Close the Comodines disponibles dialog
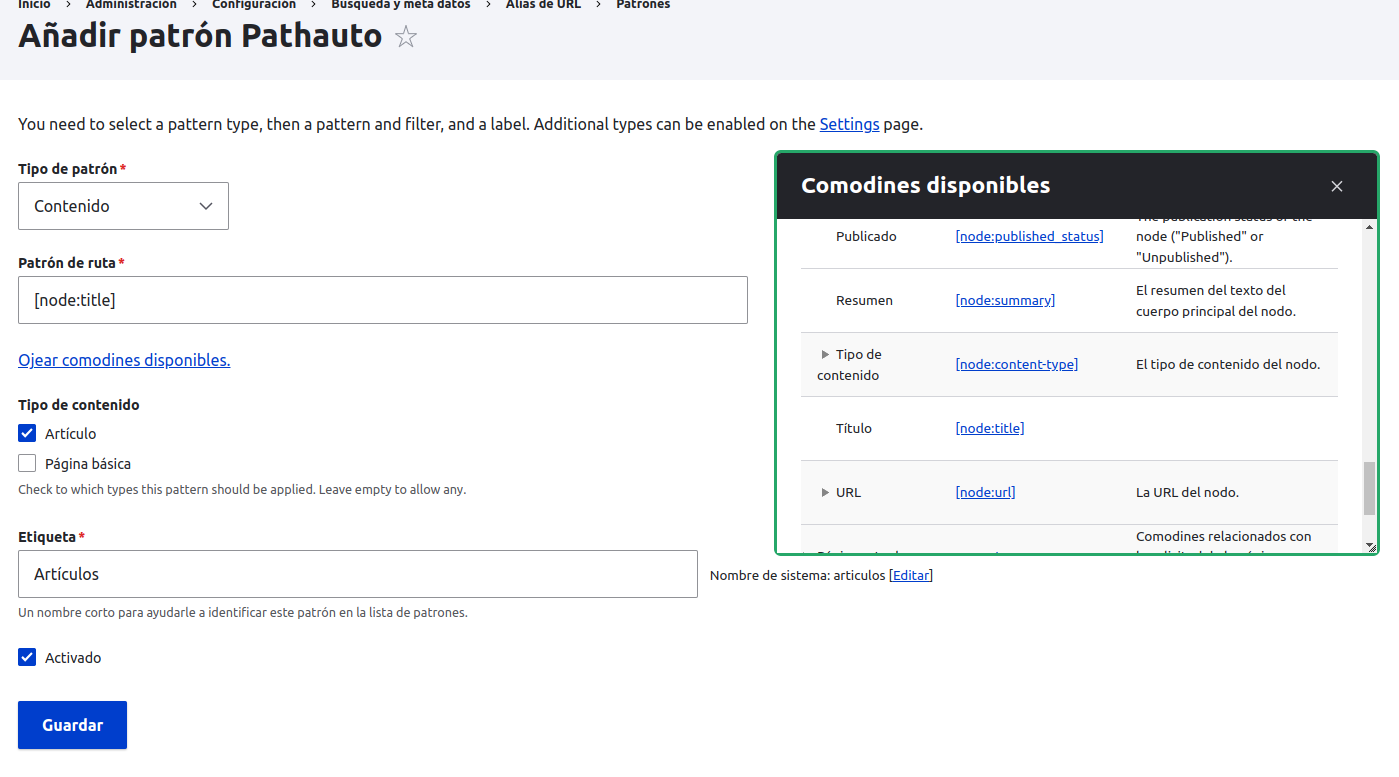 [1337, 186]
